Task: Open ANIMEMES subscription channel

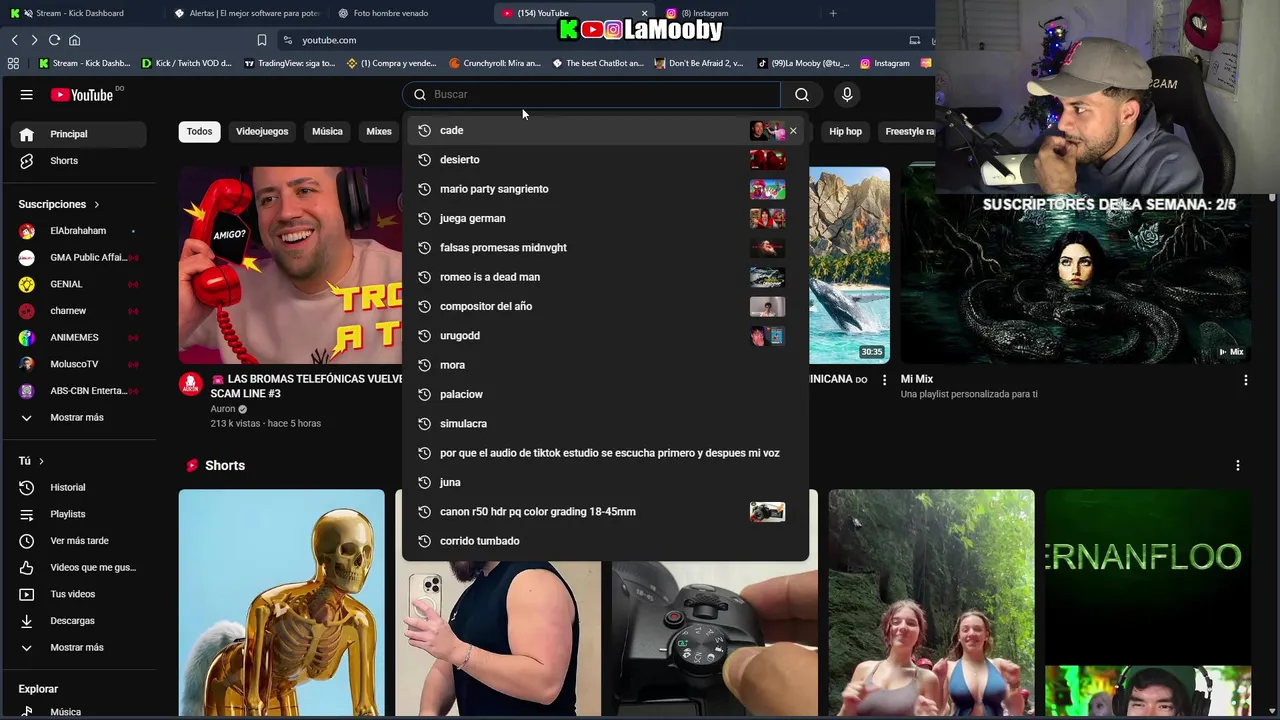Action: [x=80, y=337]
